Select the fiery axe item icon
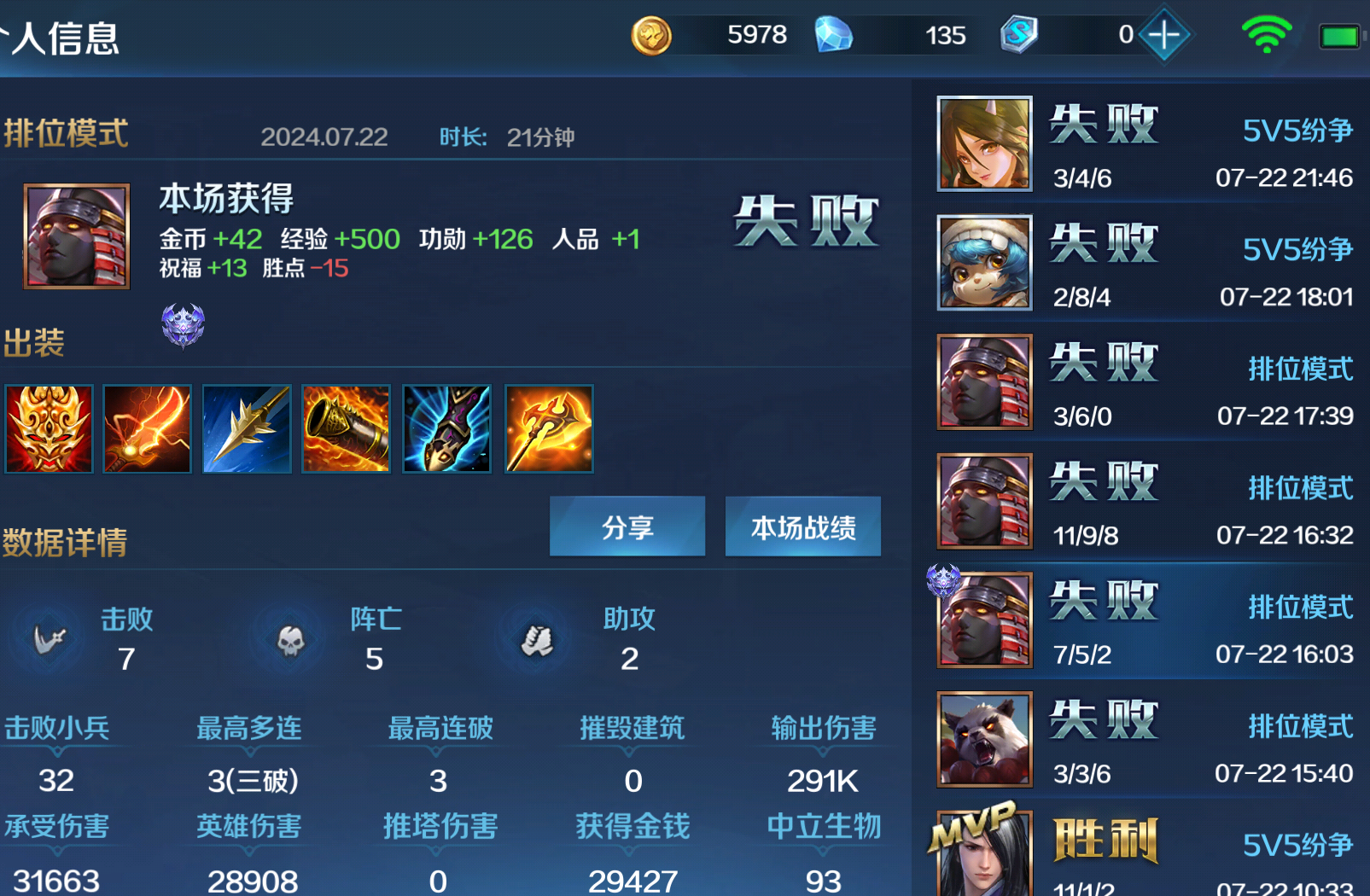1370x896 pixels. [x=549, y=428]
